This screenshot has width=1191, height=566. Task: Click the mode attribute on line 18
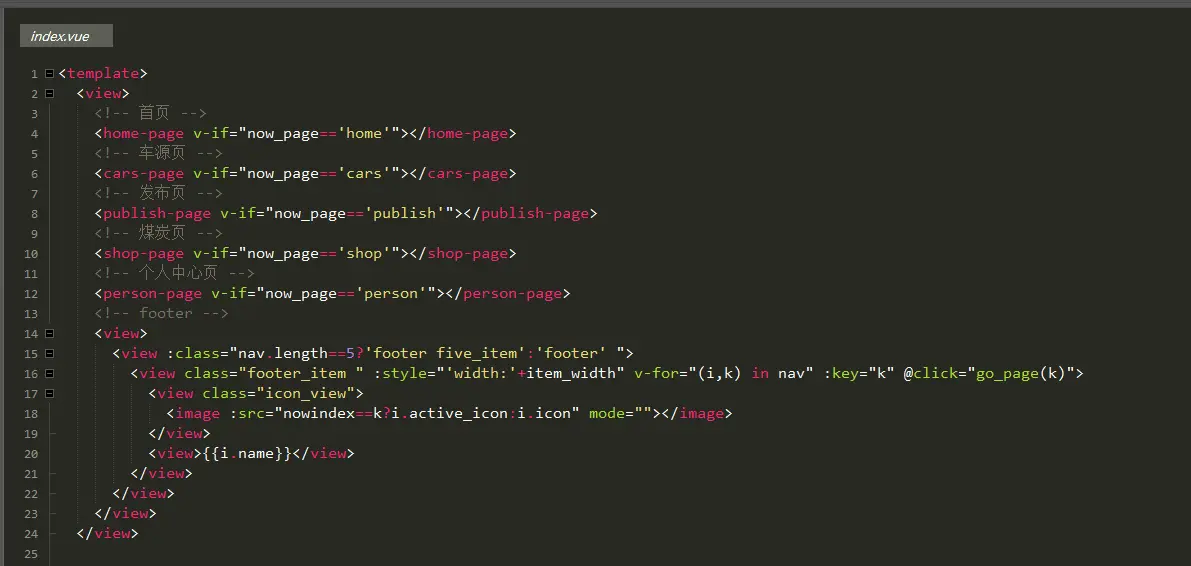pos(607,414)
